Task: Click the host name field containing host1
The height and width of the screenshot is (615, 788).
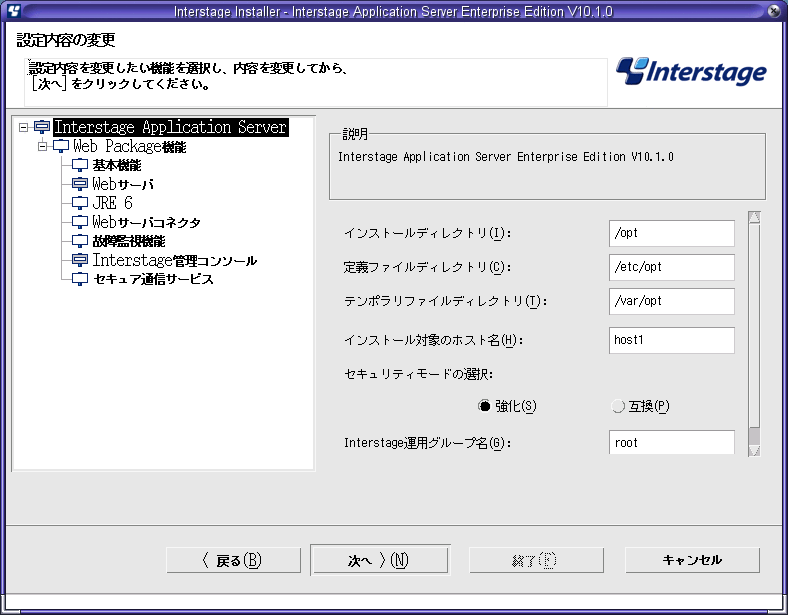Action: 671,340
